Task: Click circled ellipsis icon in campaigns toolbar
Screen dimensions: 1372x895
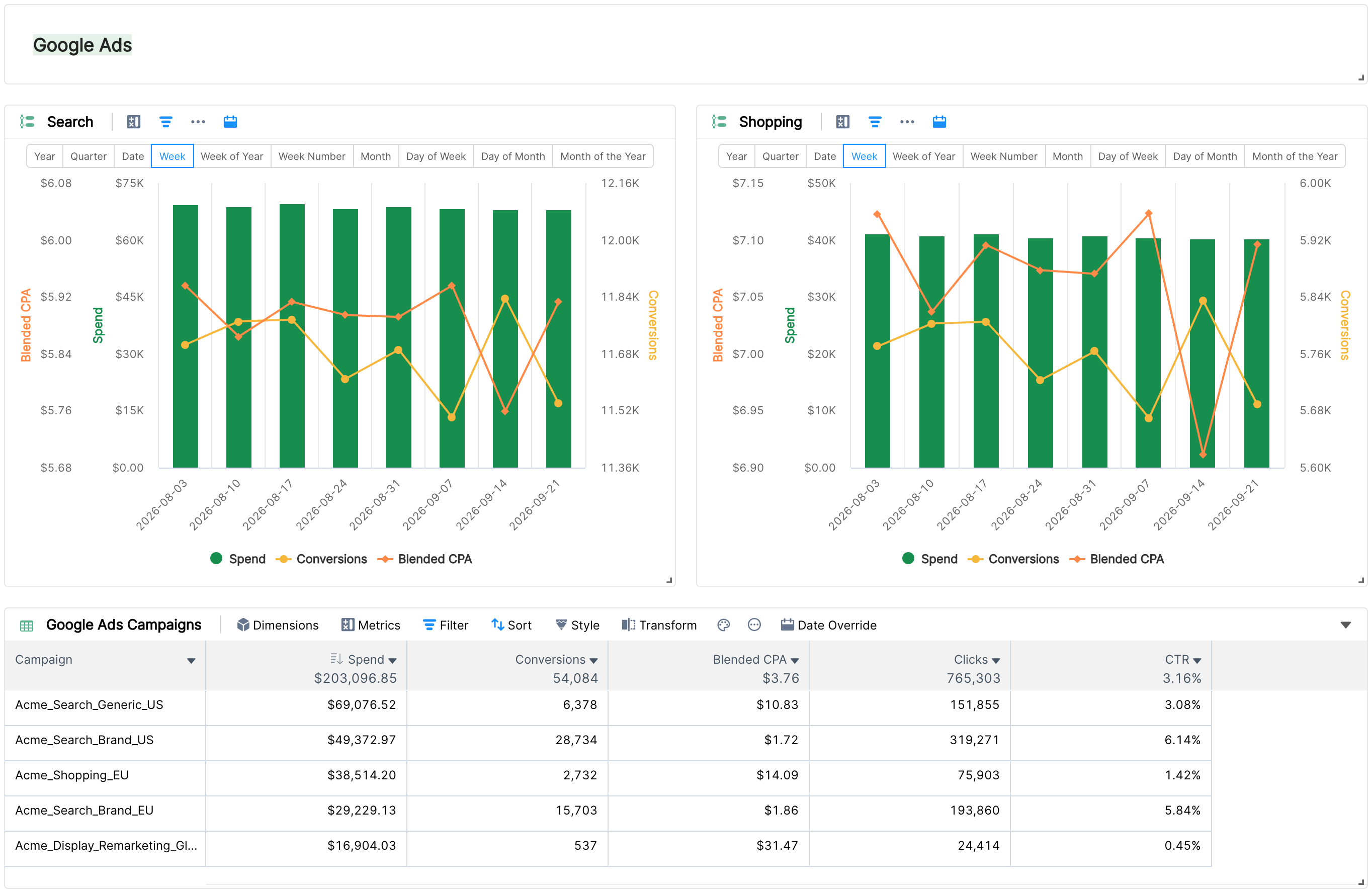Action: 754,624
